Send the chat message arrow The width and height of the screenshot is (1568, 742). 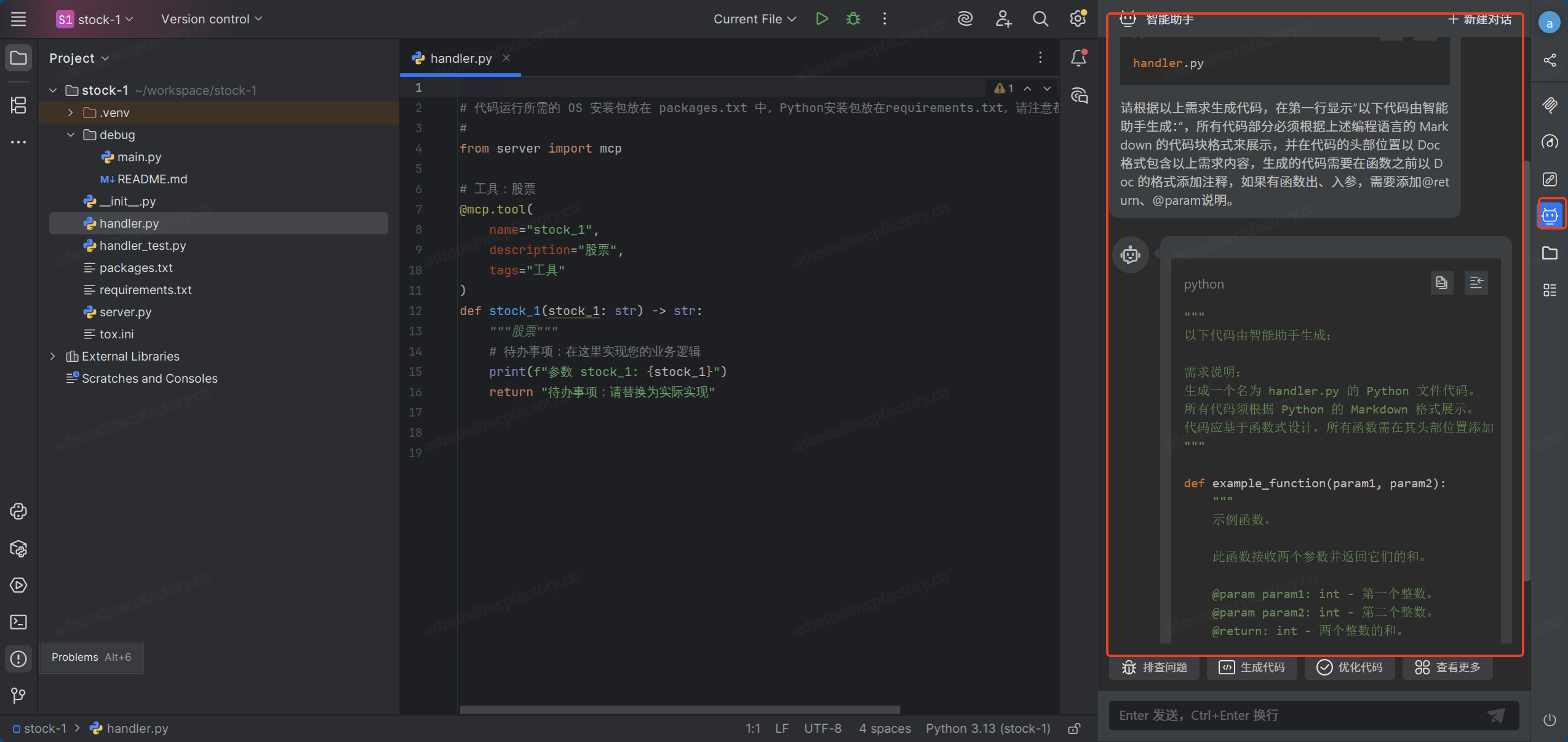pyautogui.click(x=1495, y=716)
